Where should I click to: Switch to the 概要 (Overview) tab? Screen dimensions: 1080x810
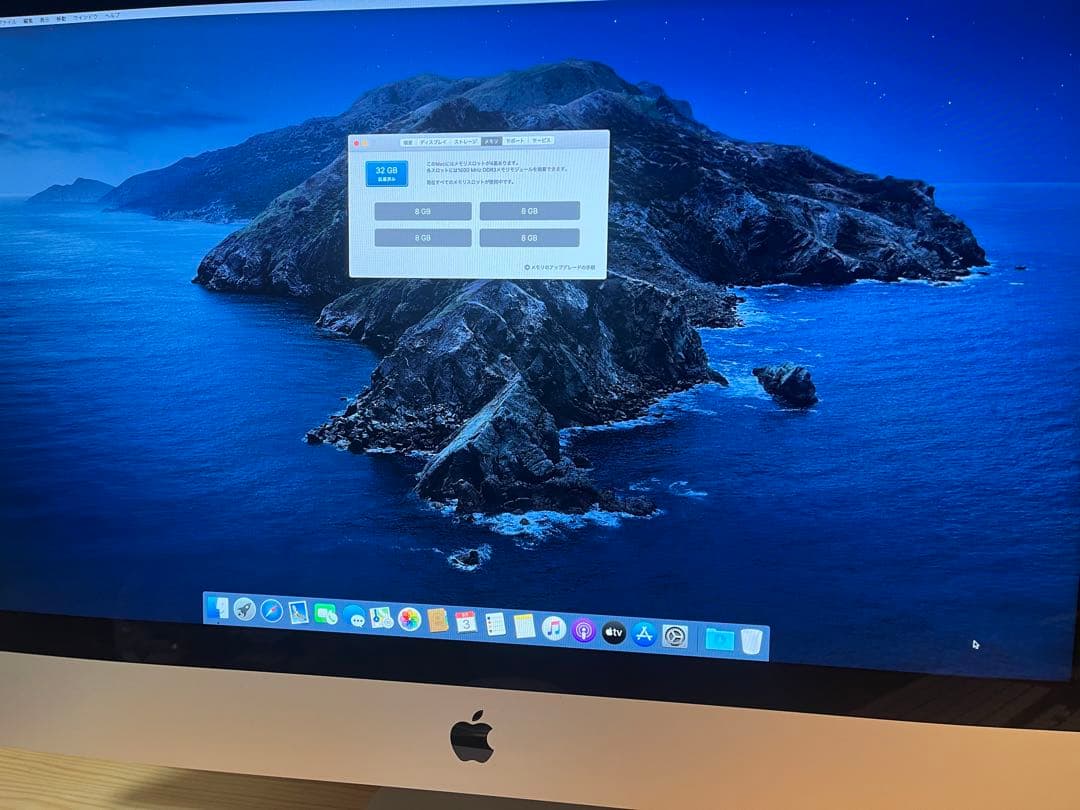[x=407, y=141]
